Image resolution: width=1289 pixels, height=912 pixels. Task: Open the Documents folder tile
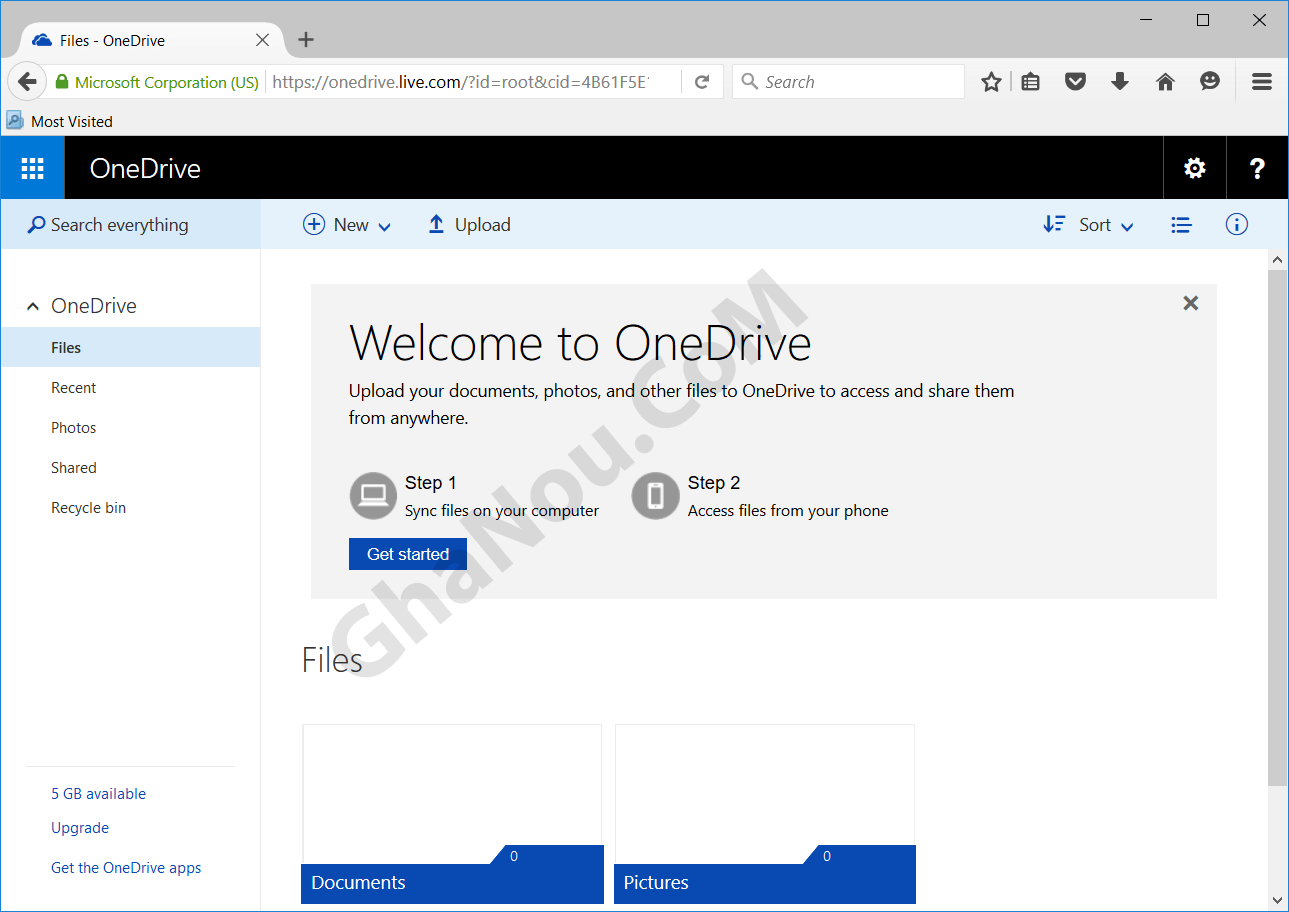(x=452, y=814)
